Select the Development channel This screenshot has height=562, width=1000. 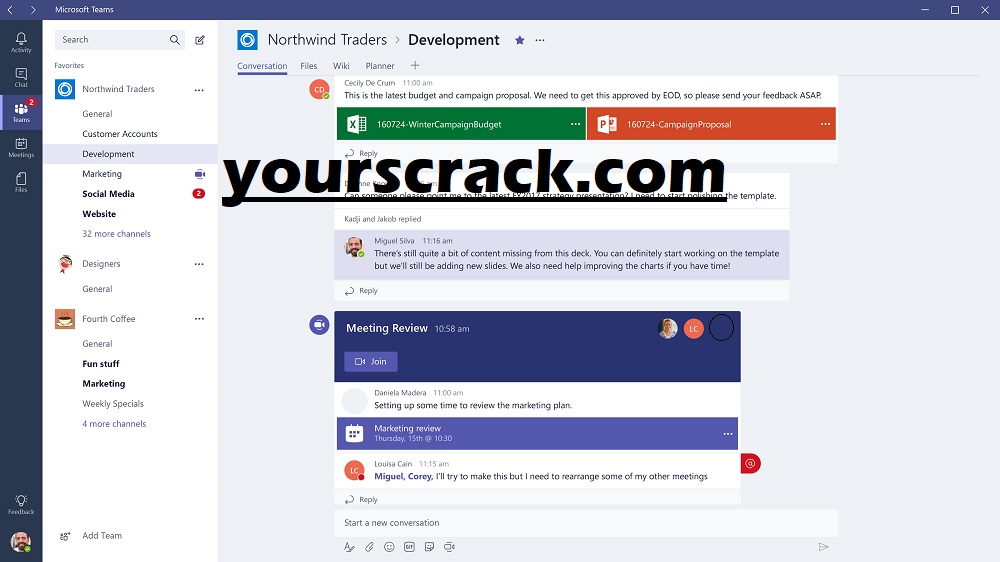[x=130, y=154]
